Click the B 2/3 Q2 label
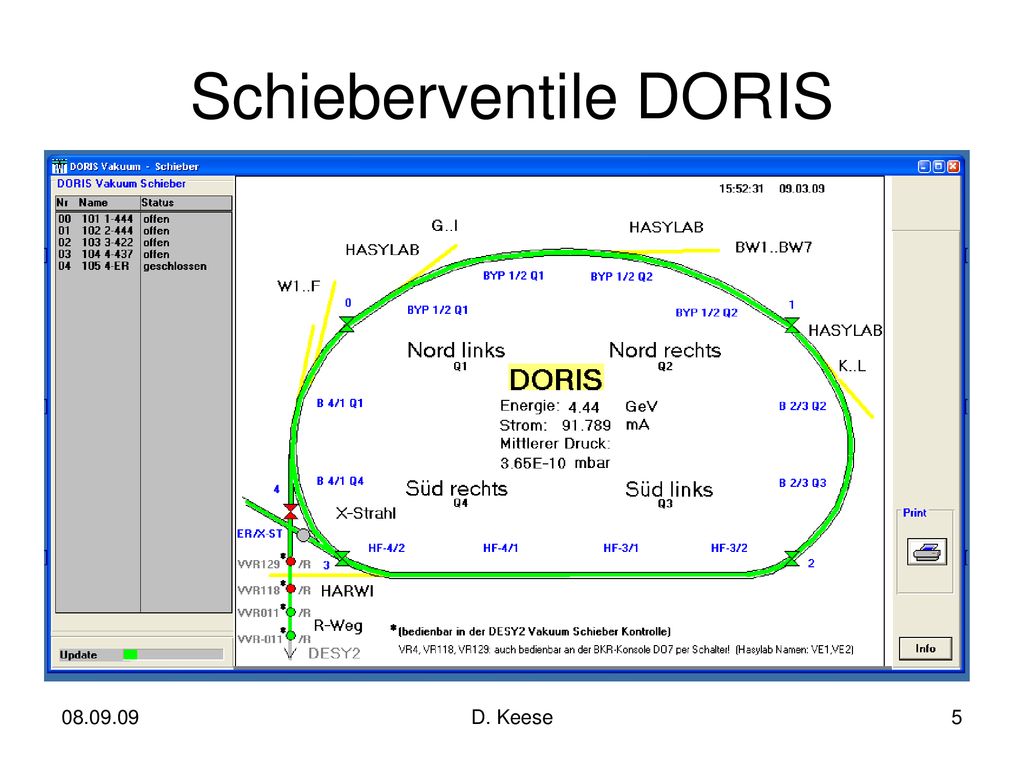The height and width of the screenshot is (768, 1024). tap(803, 406)
